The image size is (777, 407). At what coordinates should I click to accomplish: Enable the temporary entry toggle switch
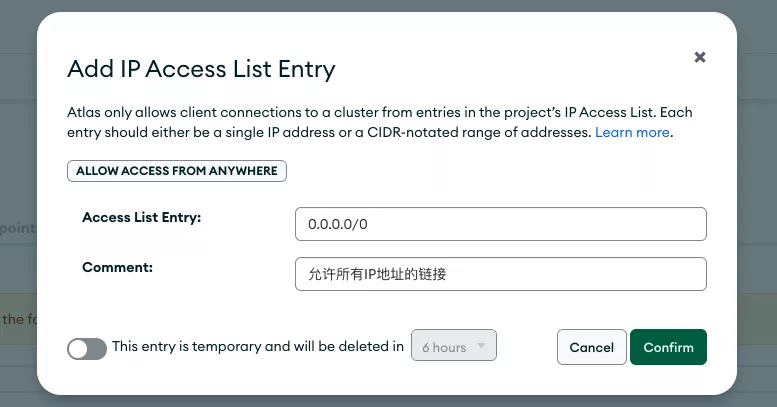pyautogui.click(x=87, y=349)
